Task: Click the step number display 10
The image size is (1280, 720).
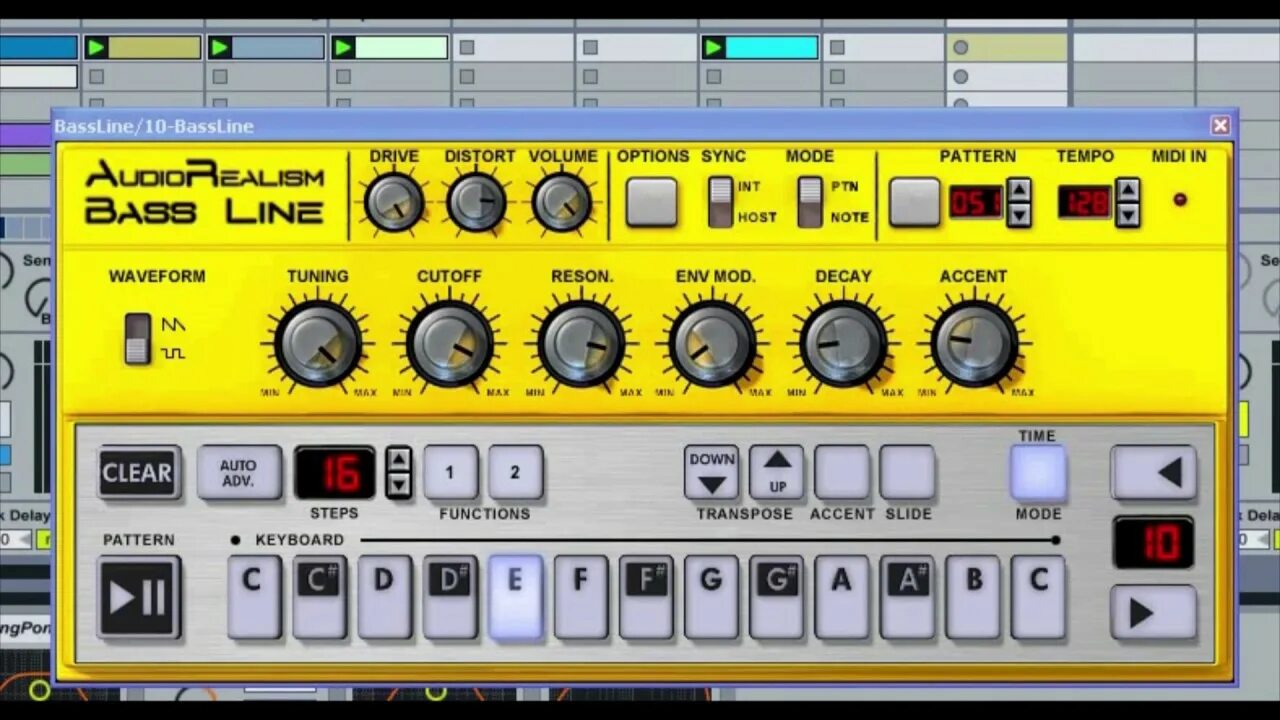Action: click(x=1153, y=543)
